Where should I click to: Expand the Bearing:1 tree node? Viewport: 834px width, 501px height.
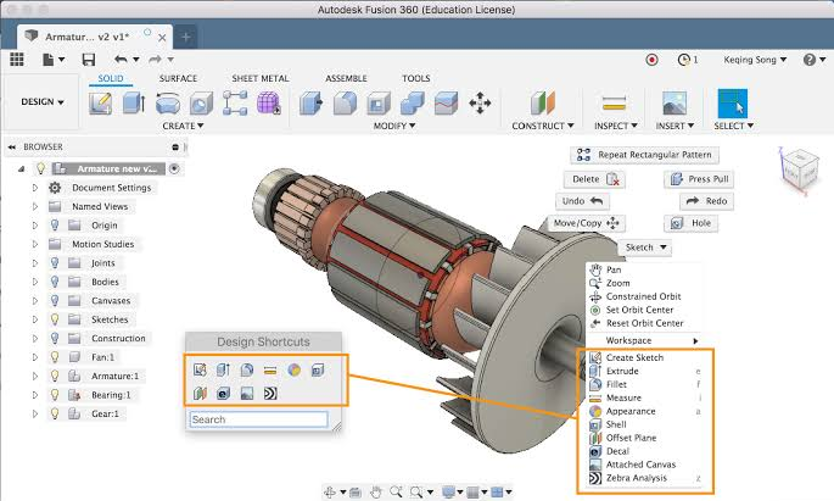35,395
